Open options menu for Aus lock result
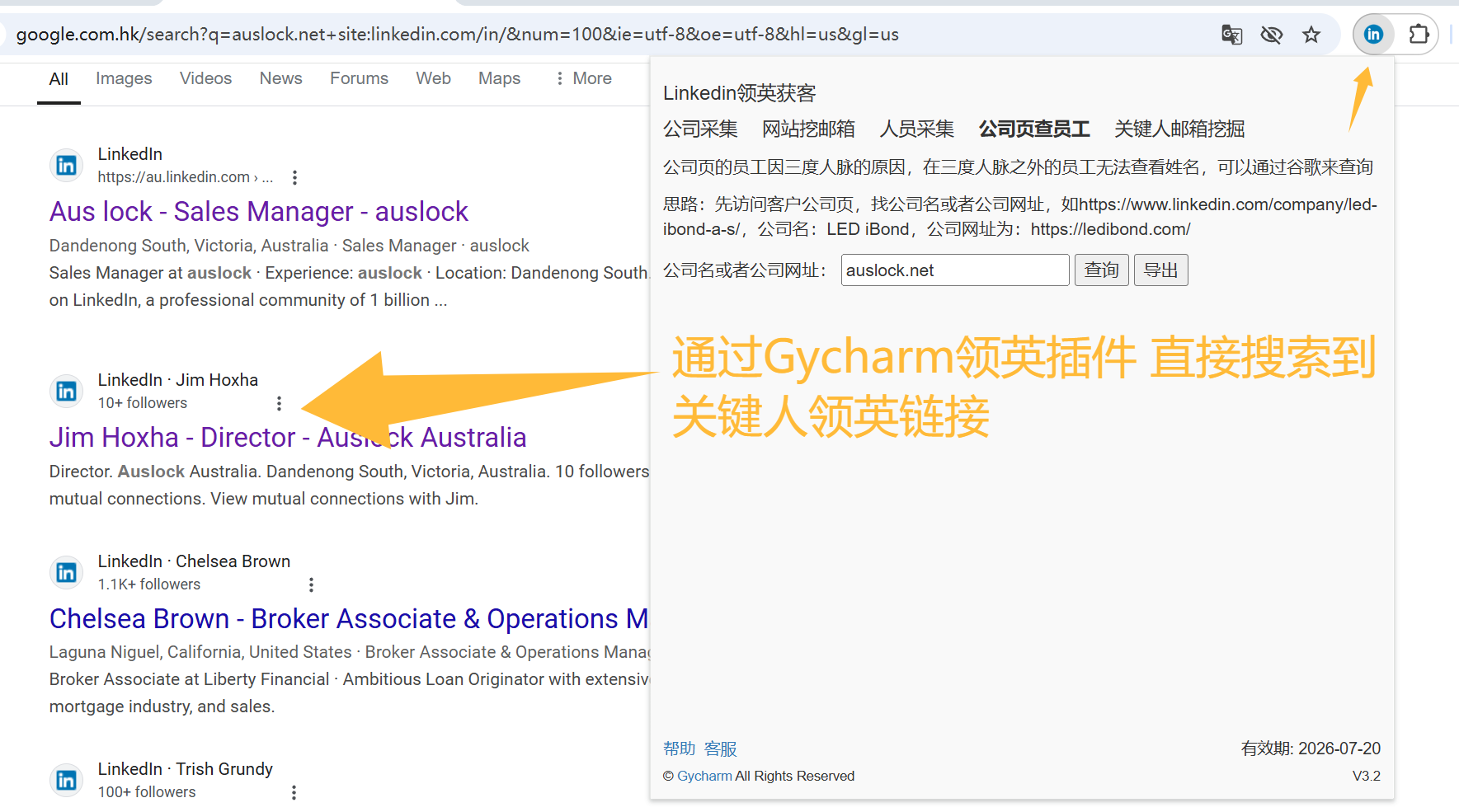The height and width of the screenshot is (812, 1459). 294,177
